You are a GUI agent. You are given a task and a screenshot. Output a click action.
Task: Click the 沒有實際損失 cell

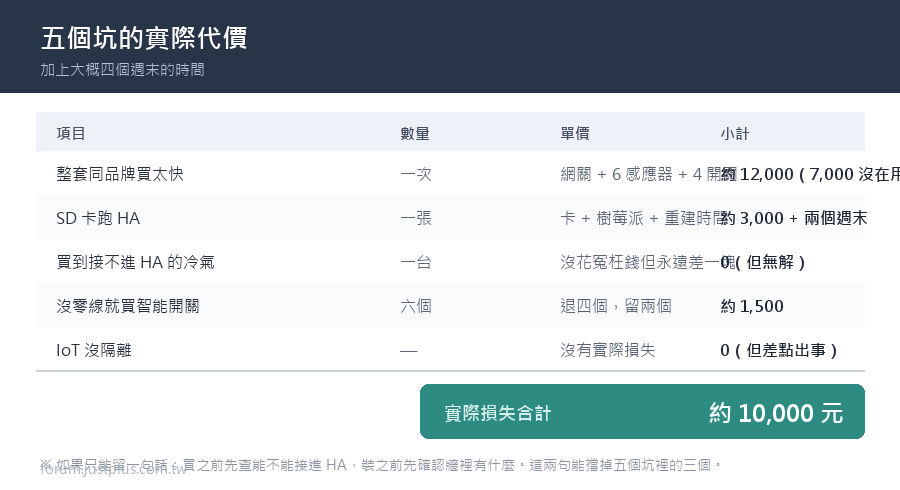coord(608,350)
